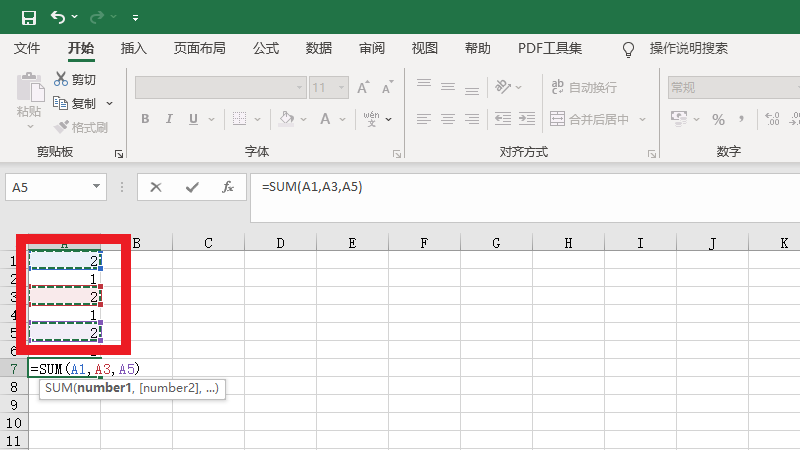Open the 文件 (File) menu
Screen dimensions: 800x450
[x=27, y=48]
